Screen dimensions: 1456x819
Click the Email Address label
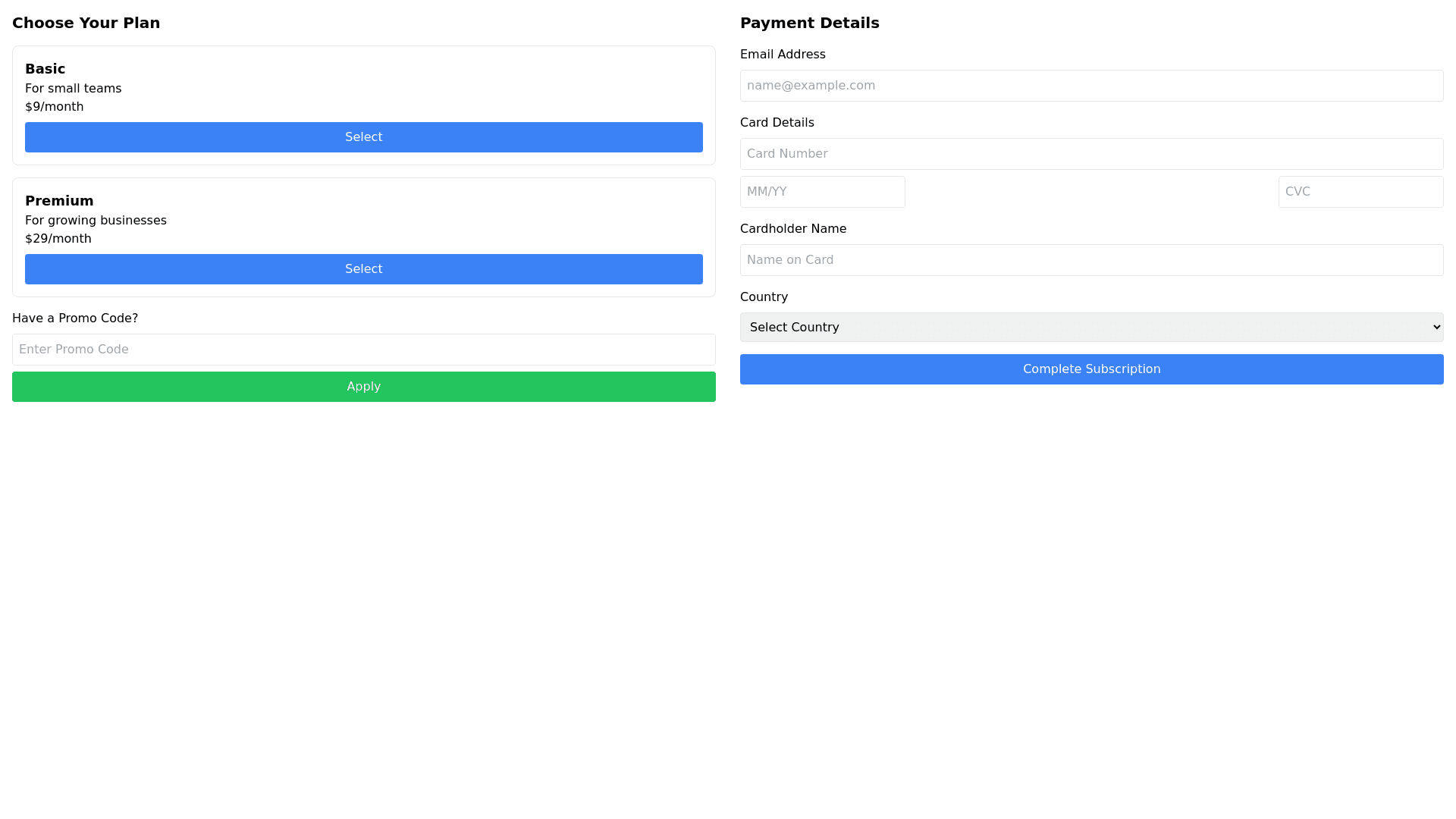(783, 55)
